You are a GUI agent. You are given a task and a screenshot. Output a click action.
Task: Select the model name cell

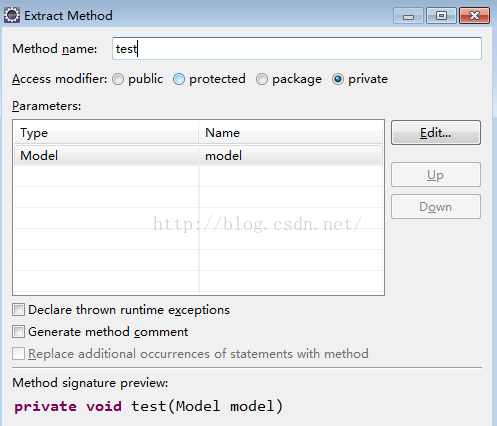click(291, 155)
